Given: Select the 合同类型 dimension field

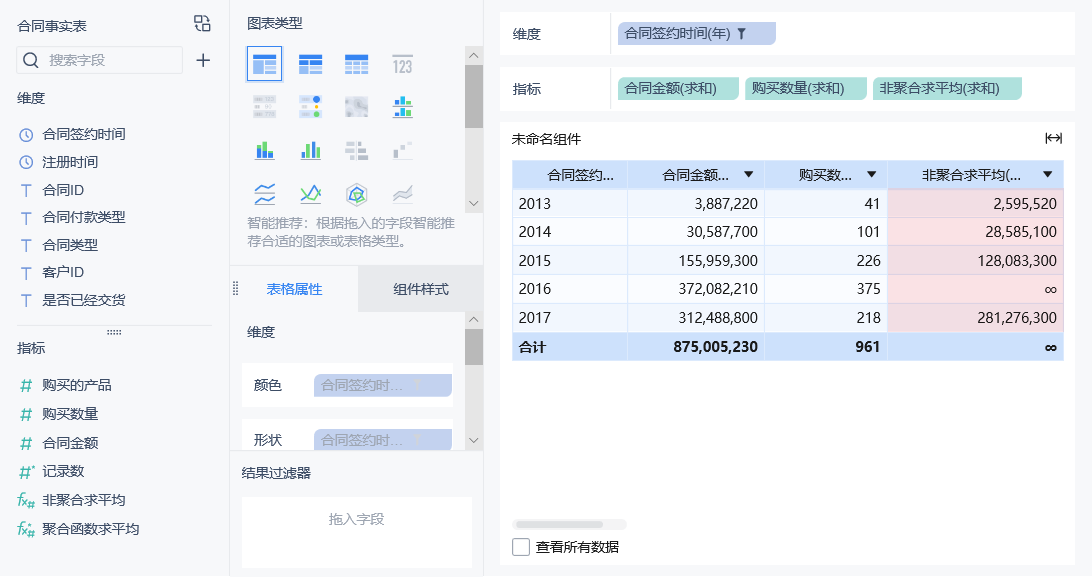Looking at the screenshot, I should tap(70, 245).
